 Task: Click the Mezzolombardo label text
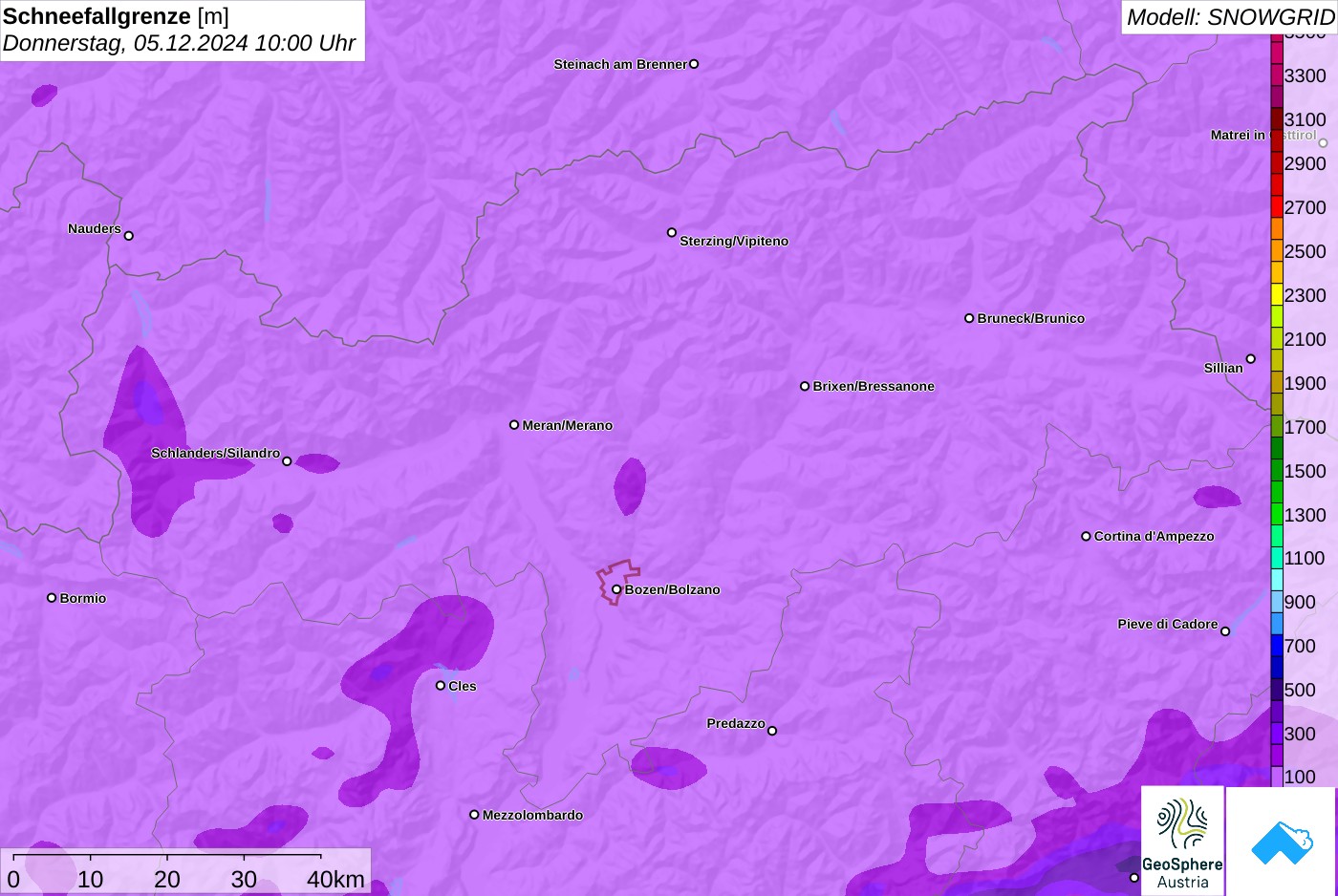click(x=532, y=815)
